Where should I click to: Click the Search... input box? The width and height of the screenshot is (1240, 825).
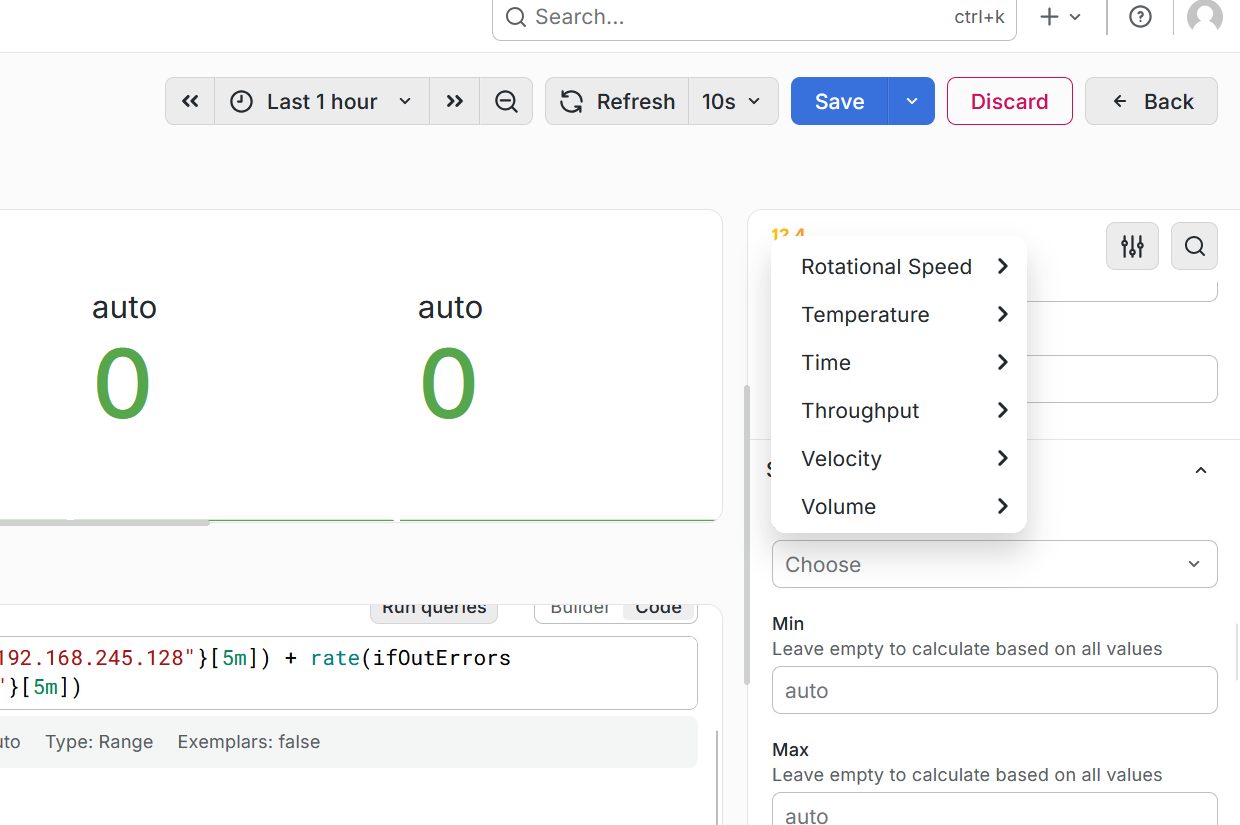click(754, 17)
